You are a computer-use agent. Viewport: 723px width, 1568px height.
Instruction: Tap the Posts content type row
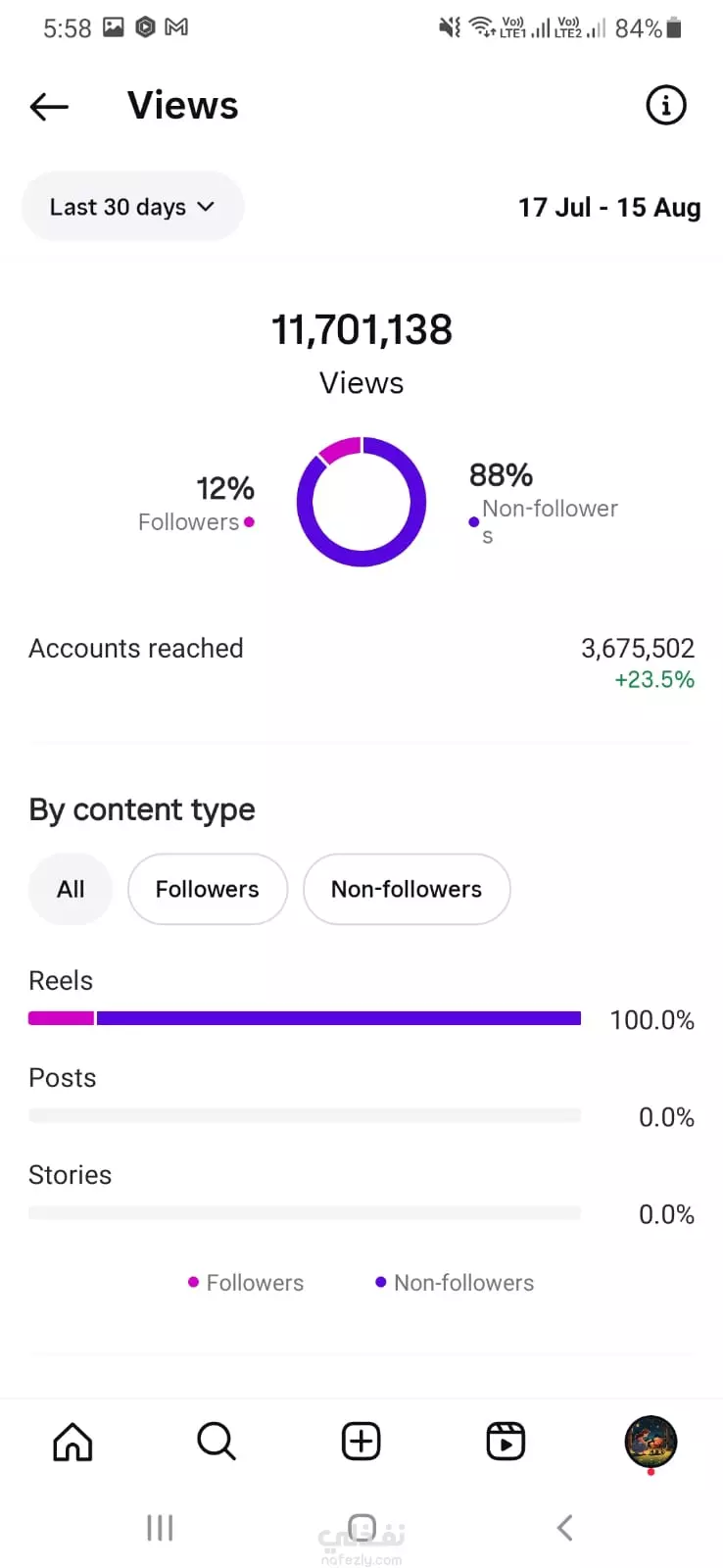point(361,1098)
